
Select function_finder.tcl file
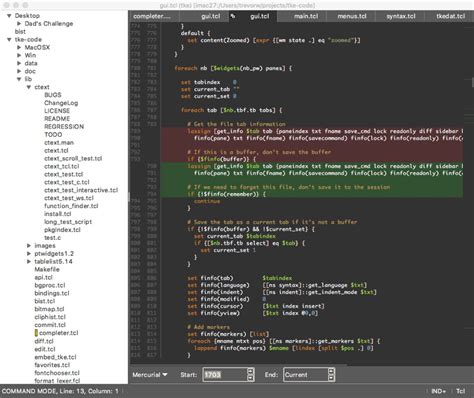(x=71, y=206)
